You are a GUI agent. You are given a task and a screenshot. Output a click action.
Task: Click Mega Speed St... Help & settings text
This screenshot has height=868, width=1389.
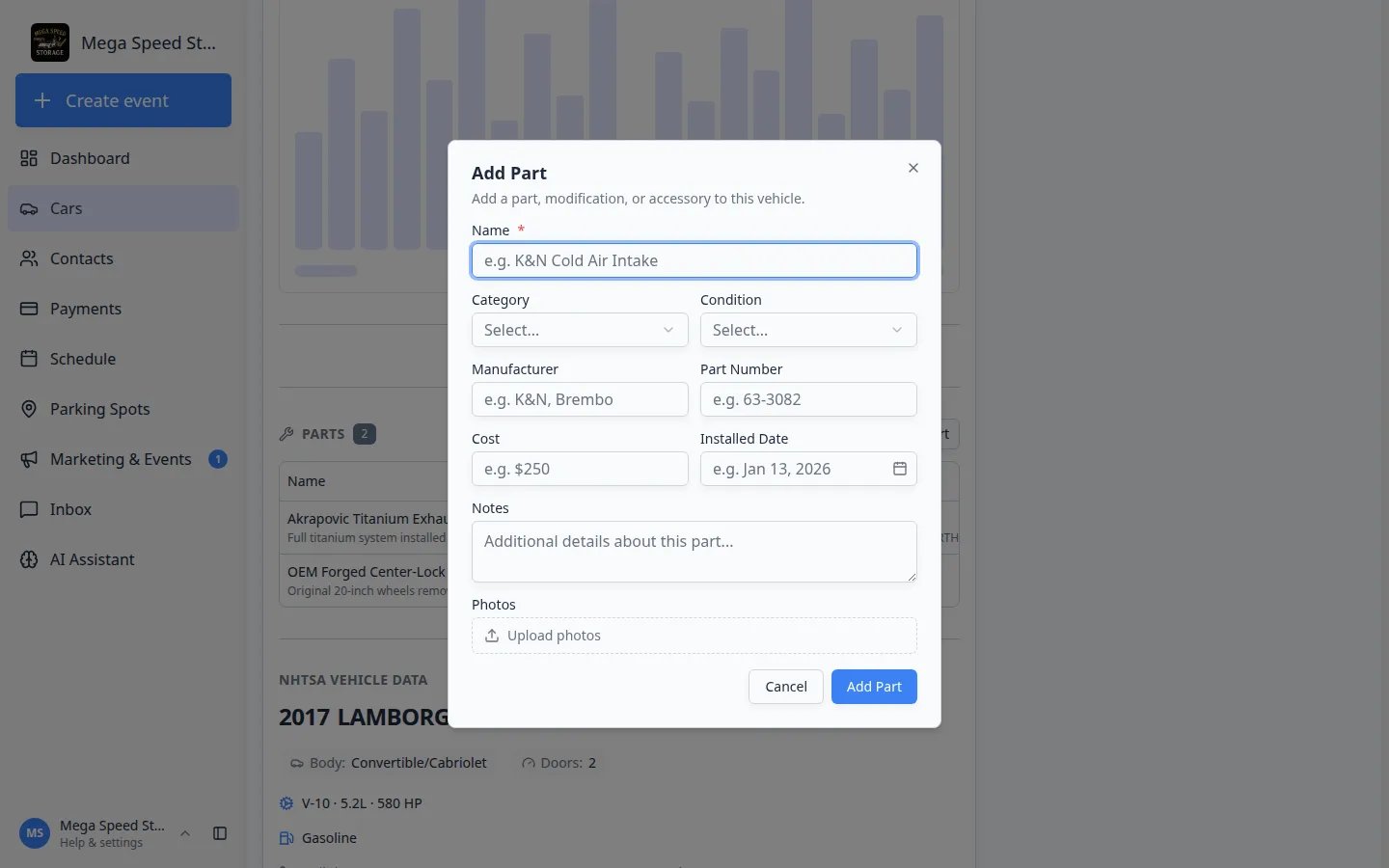coord(112,833)
